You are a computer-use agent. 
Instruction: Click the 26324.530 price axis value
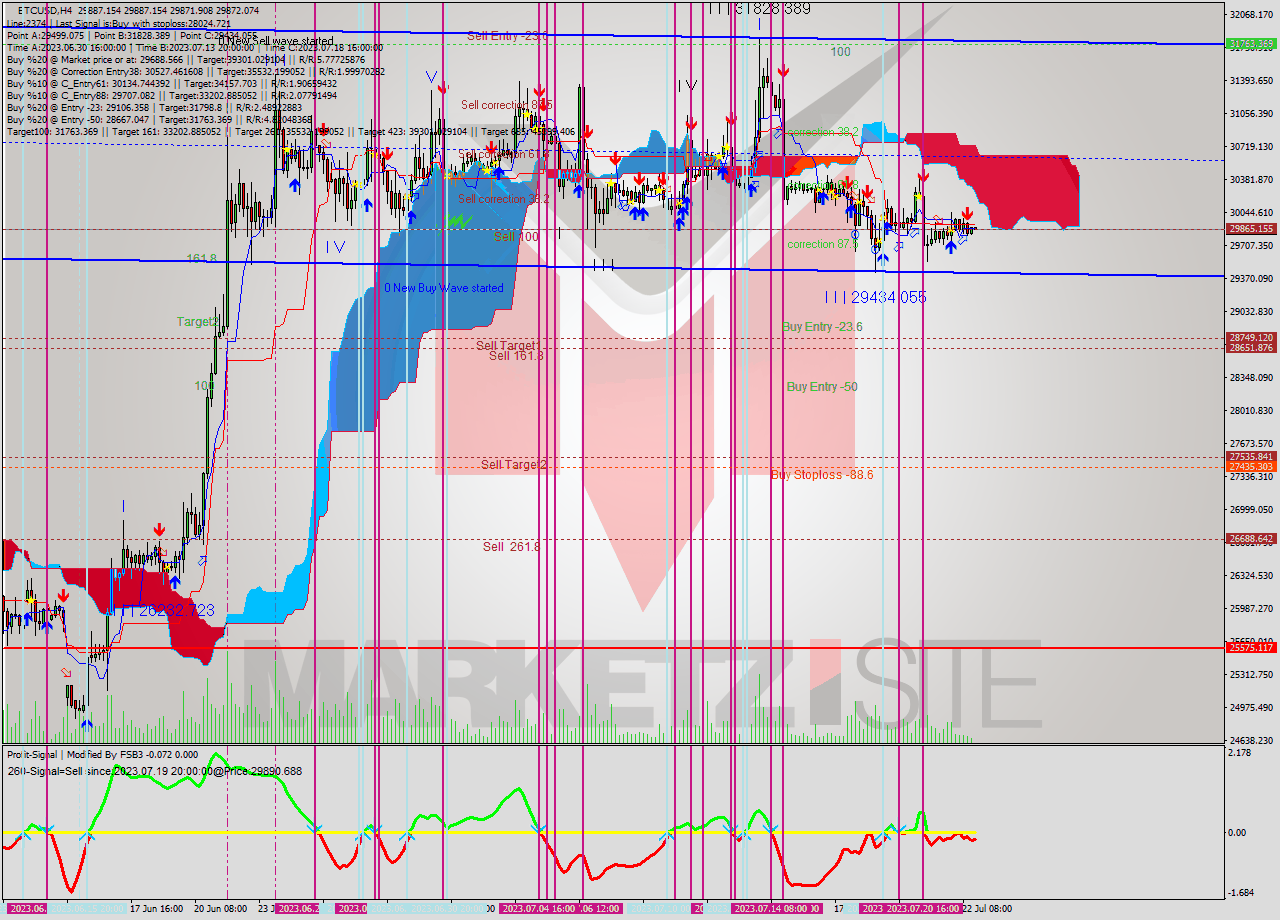click(1252, 576)
